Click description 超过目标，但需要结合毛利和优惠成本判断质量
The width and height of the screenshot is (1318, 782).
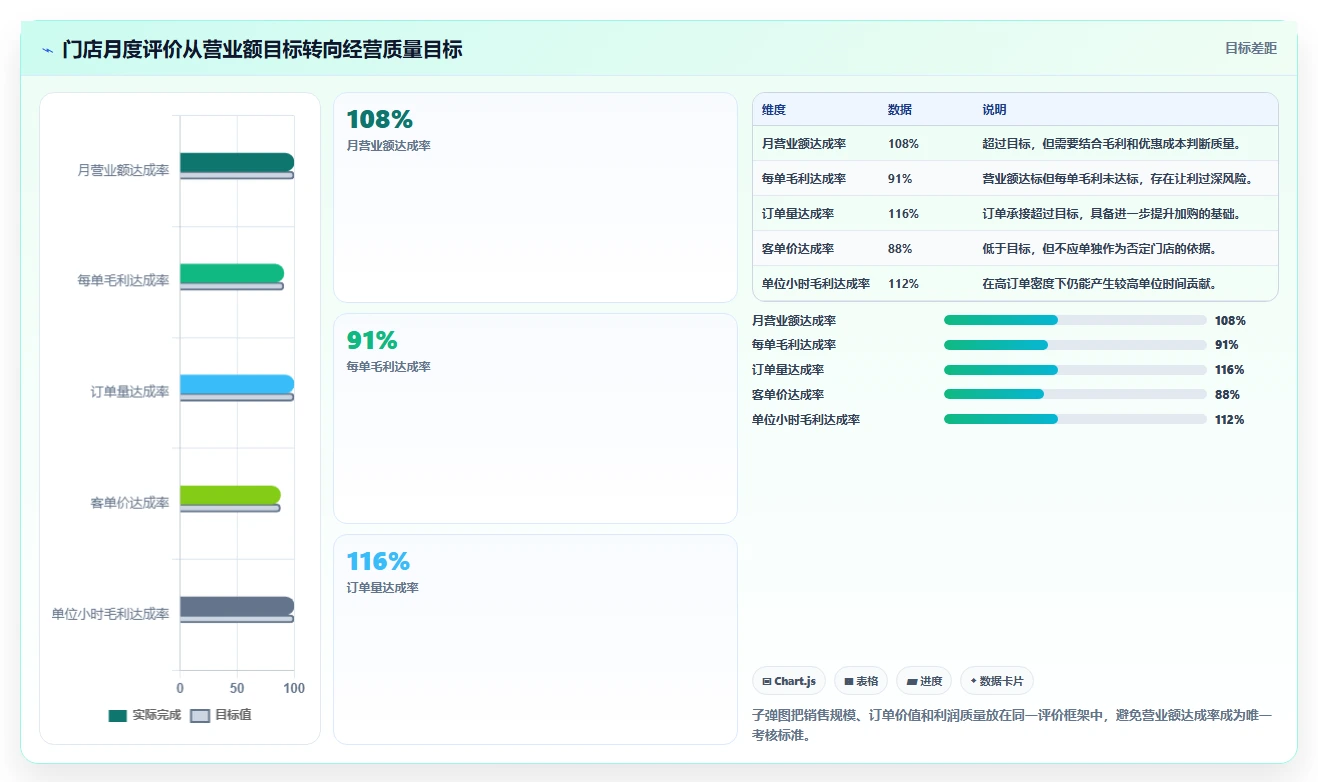point(1112,144)
